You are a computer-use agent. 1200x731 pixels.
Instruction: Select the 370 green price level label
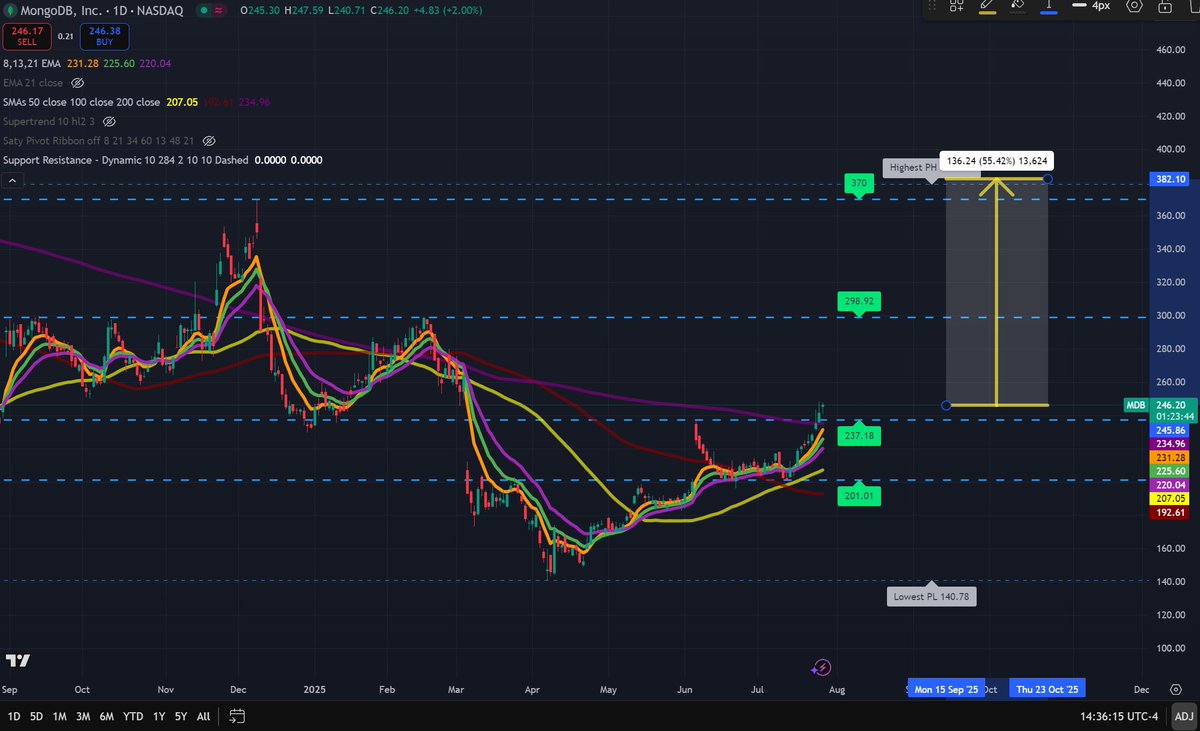click(859, 184)
